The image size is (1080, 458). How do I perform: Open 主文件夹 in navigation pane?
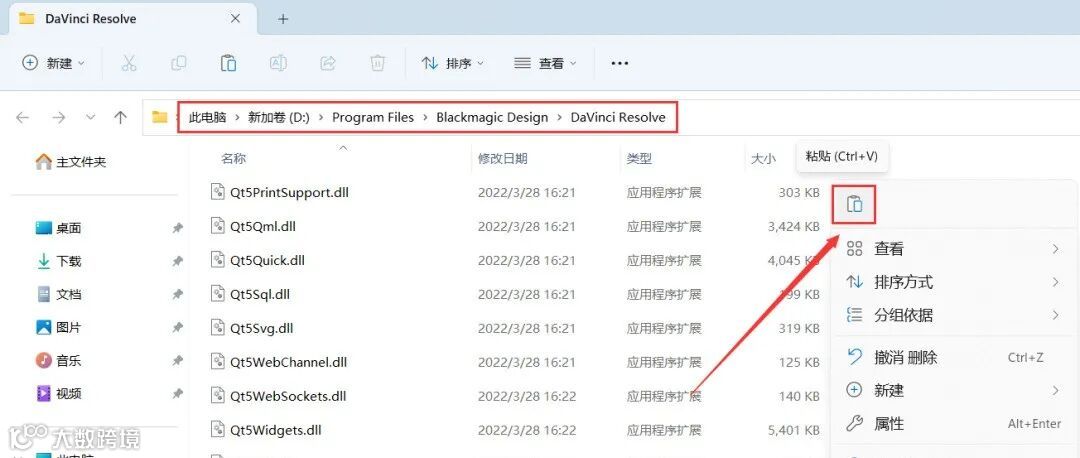click(x=71, y=162)
